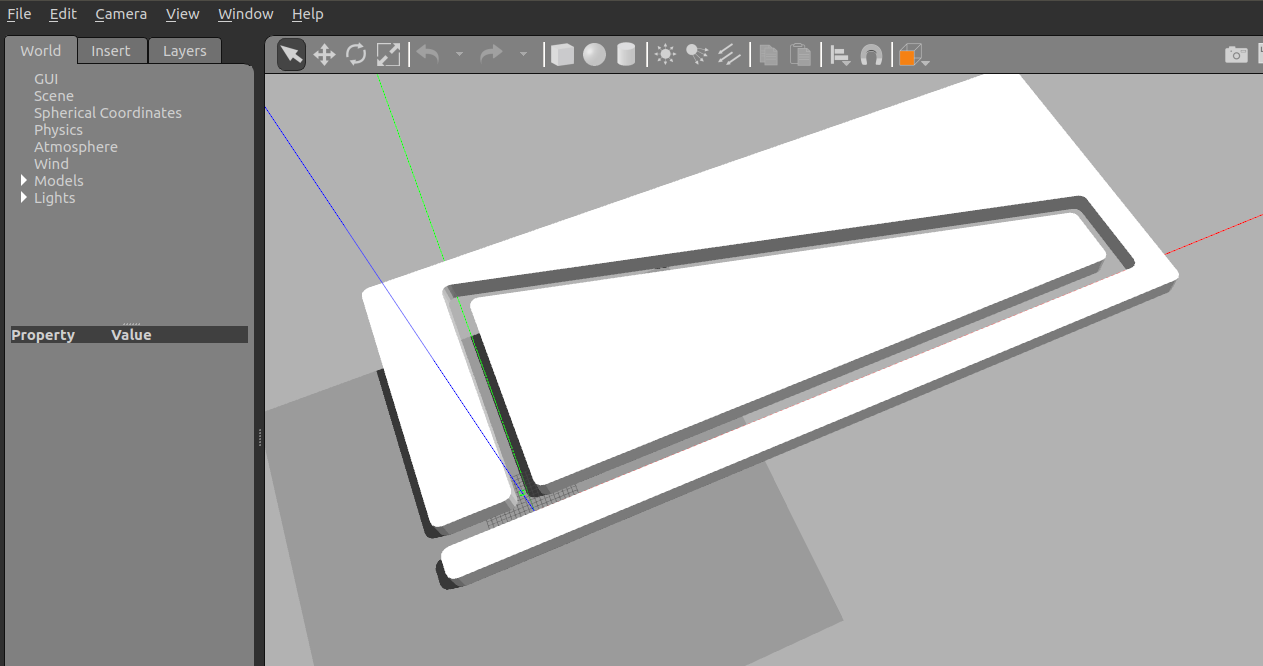Open the View menu
The image size is (1263, 666).
tap(182, 14)
